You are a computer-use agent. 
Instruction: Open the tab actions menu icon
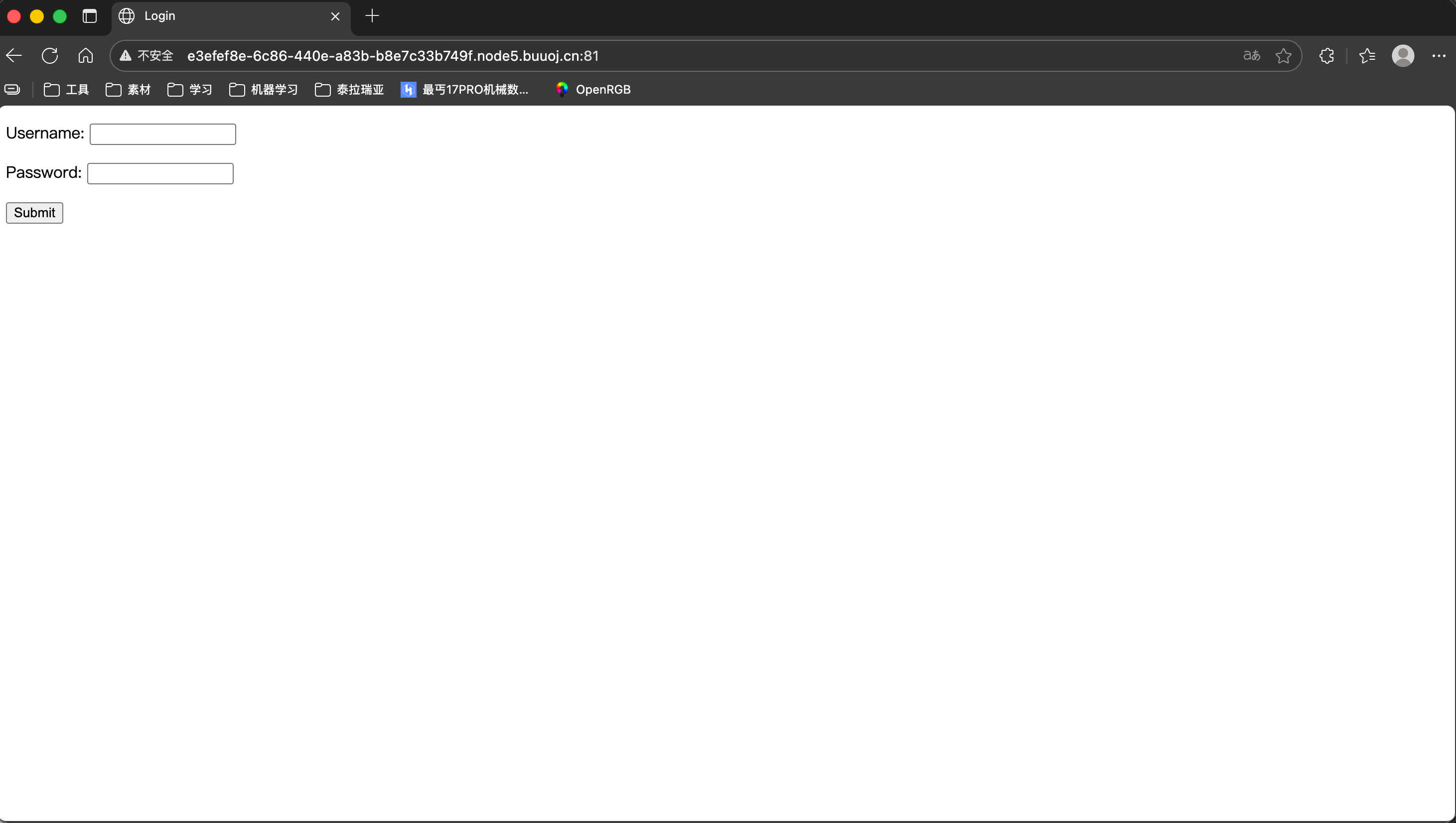(x=89, y=16)
